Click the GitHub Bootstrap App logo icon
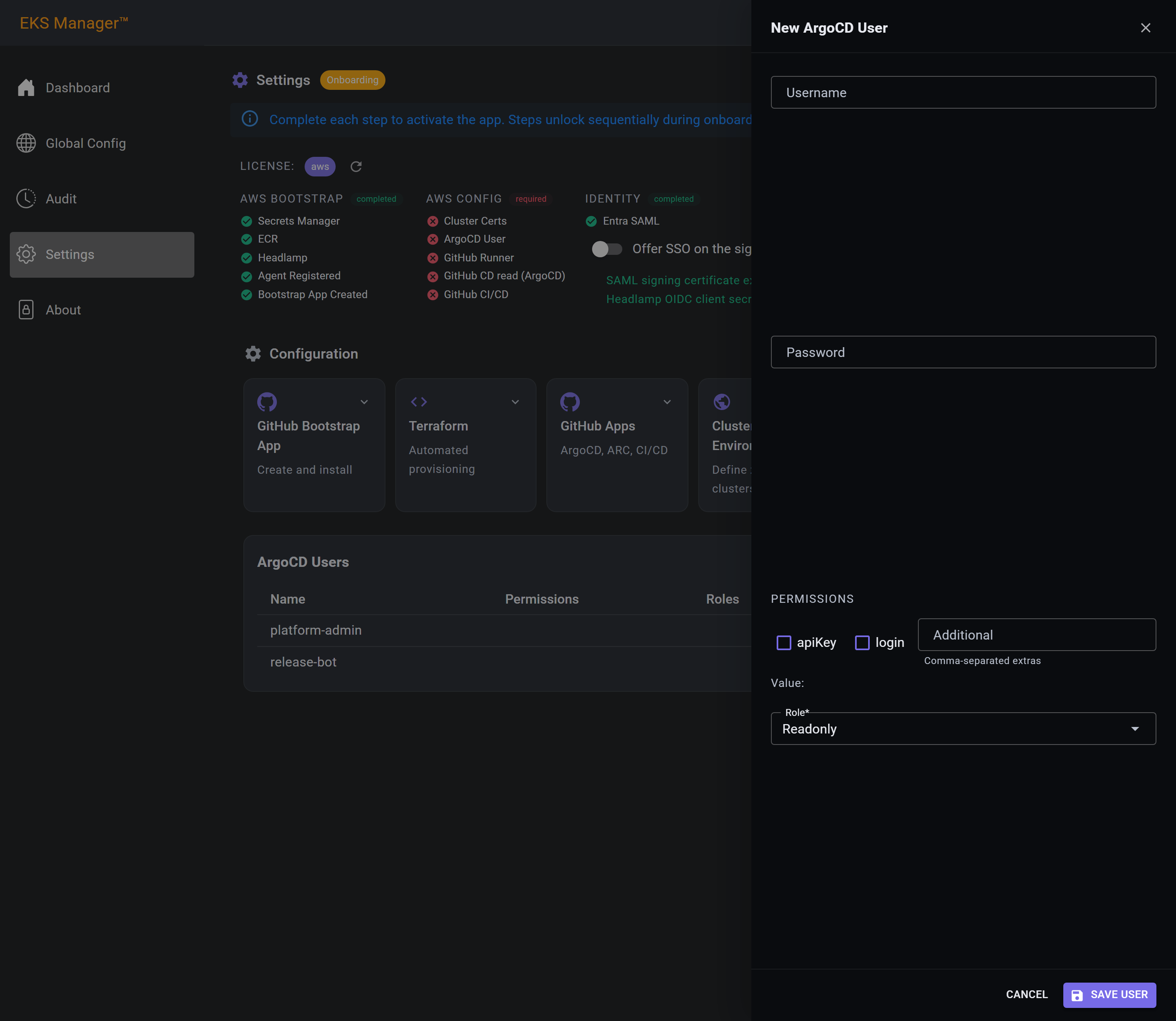The height and width of the screenshot is (1021, 1176). (267, 402)
